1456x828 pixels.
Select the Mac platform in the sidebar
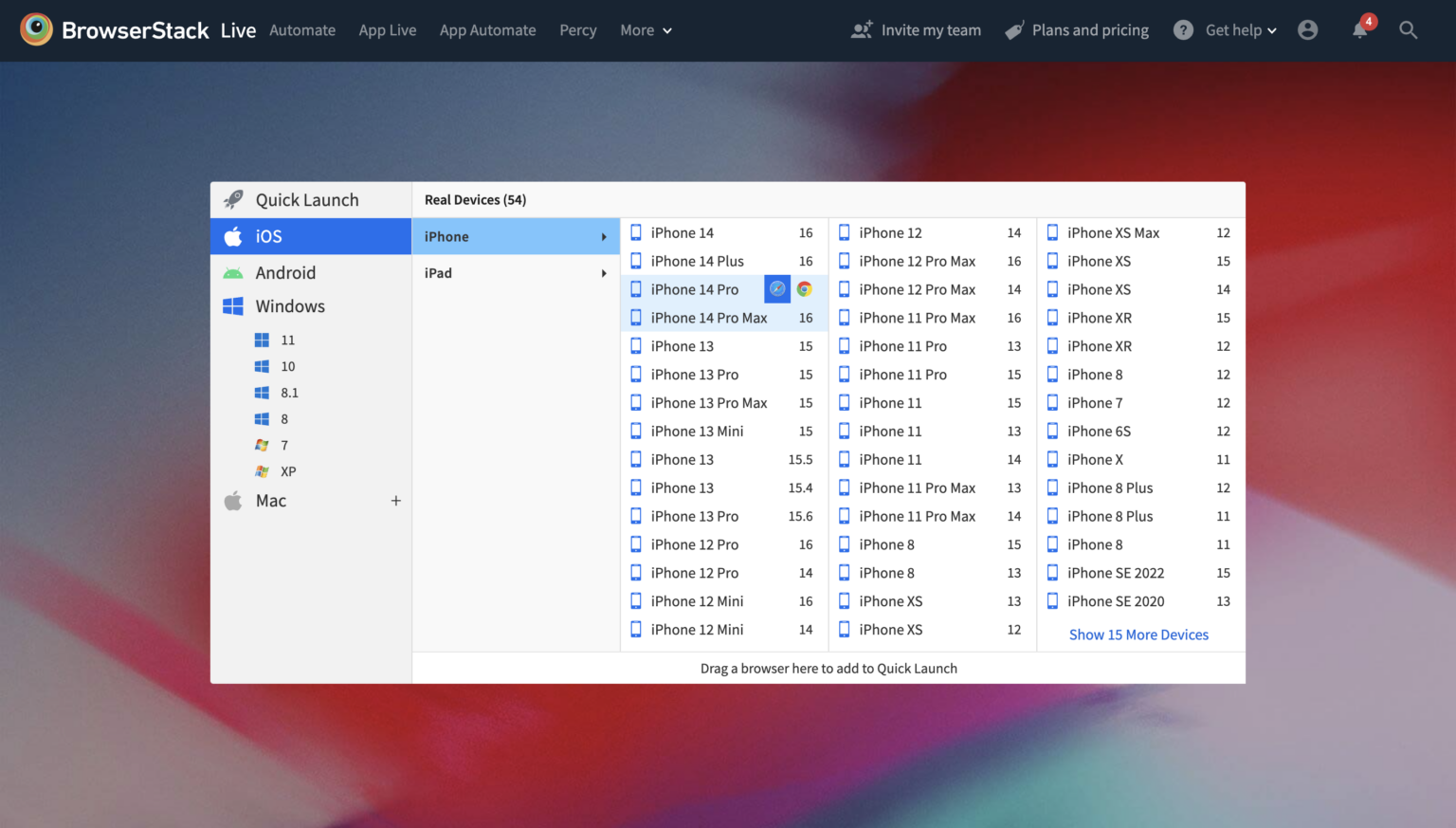271,500
